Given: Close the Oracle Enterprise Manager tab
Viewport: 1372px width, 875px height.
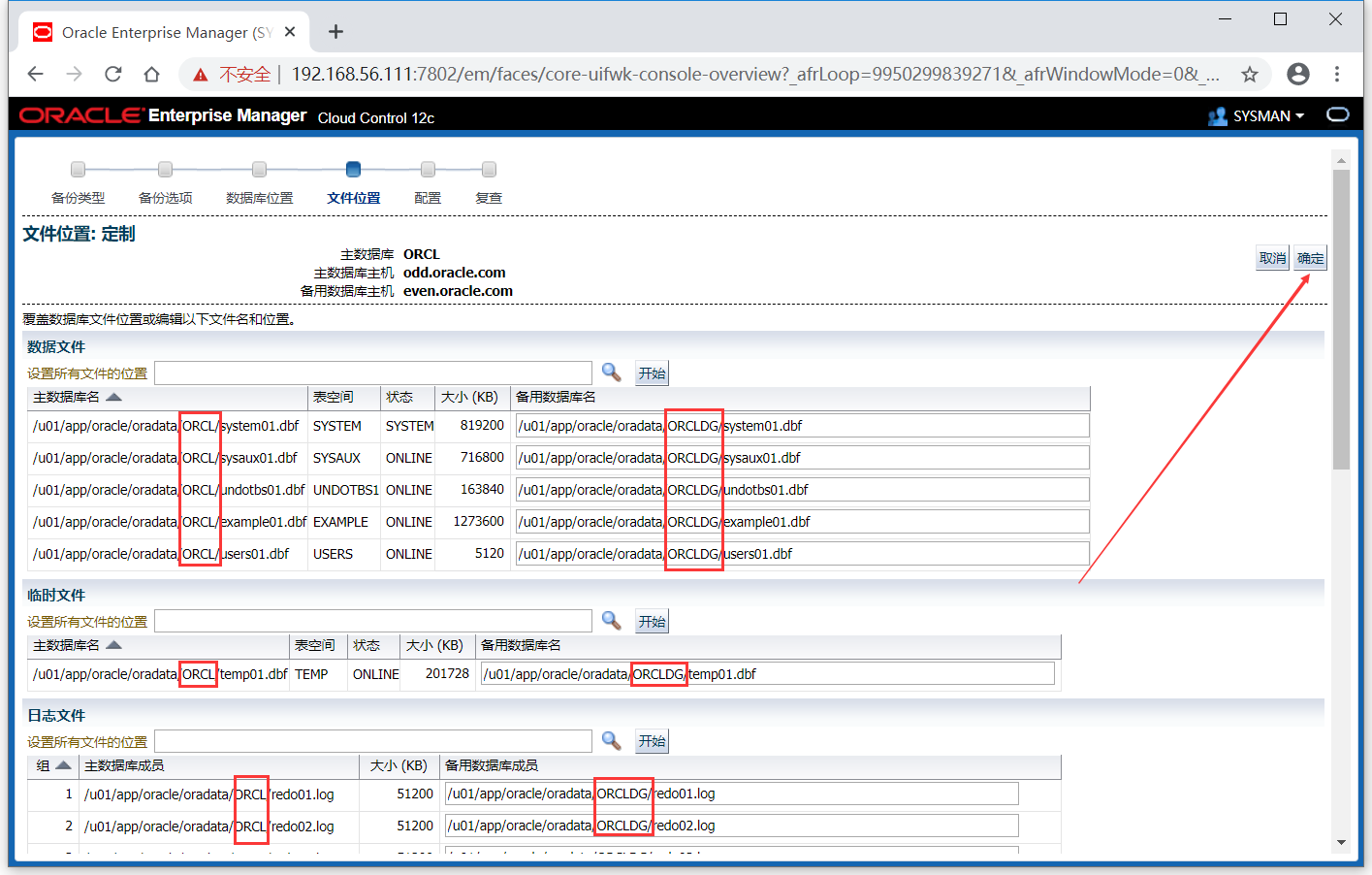Looking at the screenshot, I should 290,32.
